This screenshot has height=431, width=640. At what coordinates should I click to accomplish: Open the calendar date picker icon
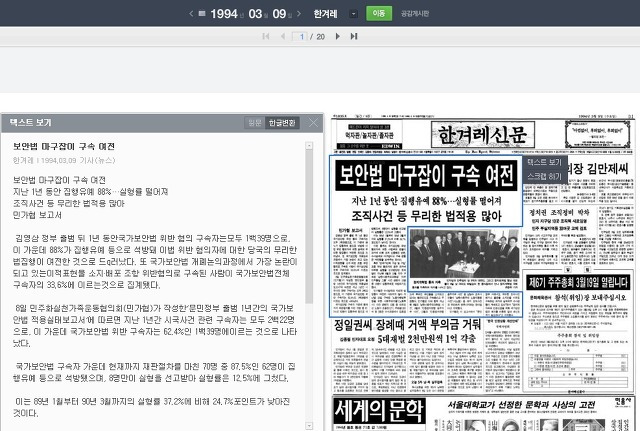[x=202, y=13]
